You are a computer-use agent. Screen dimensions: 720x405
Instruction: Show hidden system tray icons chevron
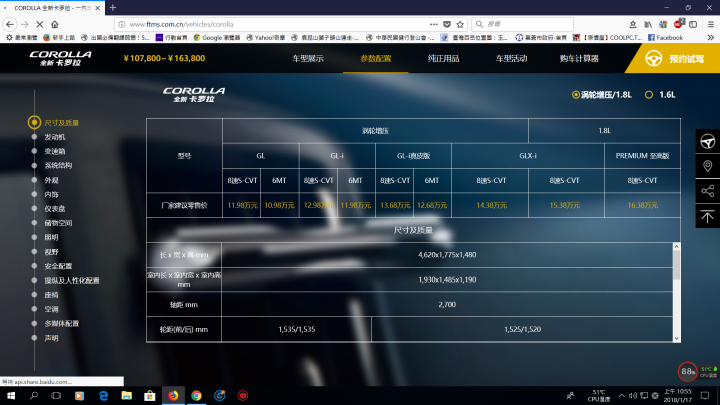tap(621, 395)
